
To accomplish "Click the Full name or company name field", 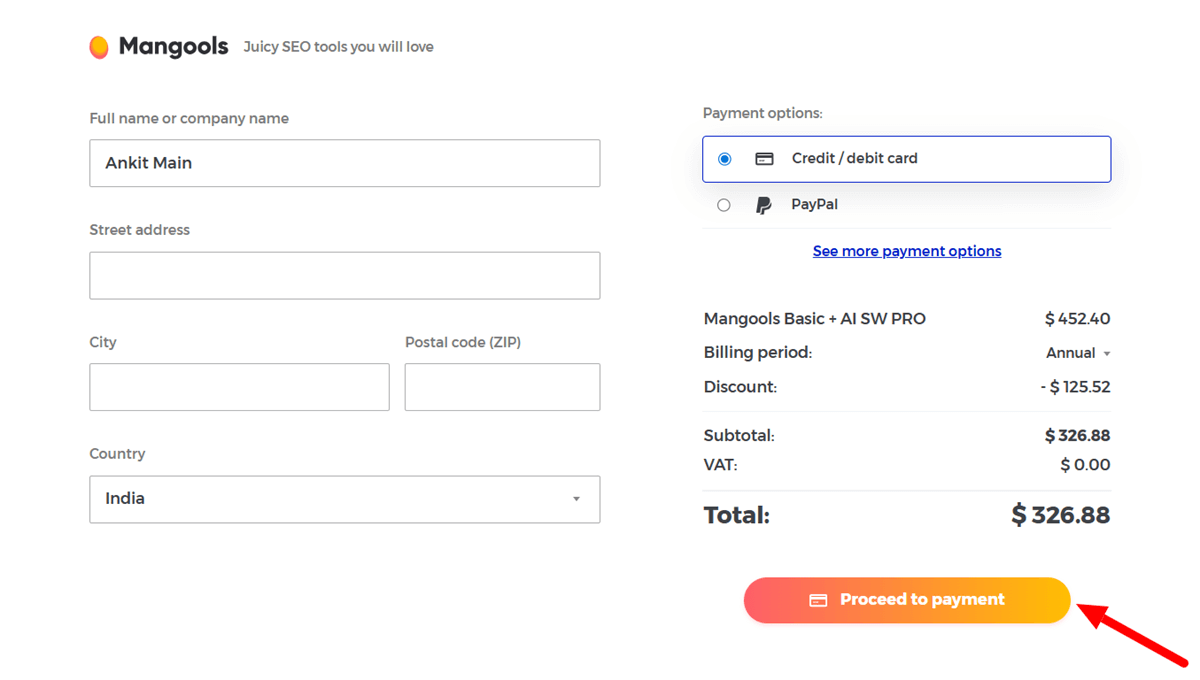I will (x=344, y=163).
